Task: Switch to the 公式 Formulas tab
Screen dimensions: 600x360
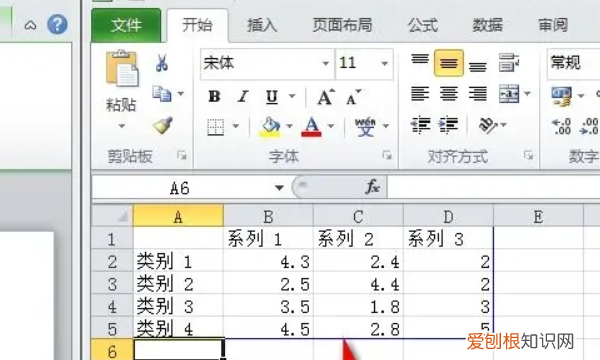Action: [x=422, y=25]
